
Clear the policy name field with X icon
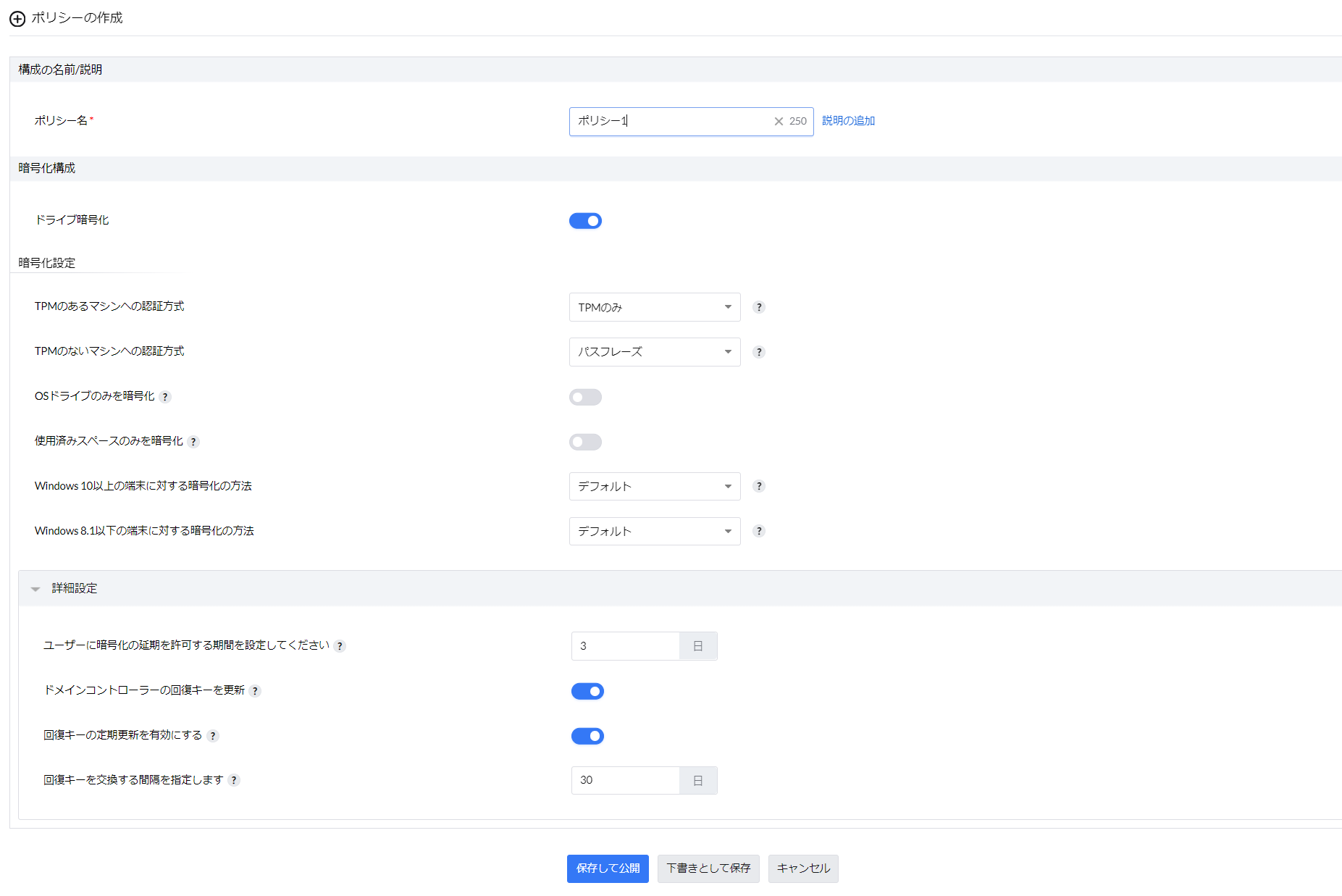pos(779,122)
